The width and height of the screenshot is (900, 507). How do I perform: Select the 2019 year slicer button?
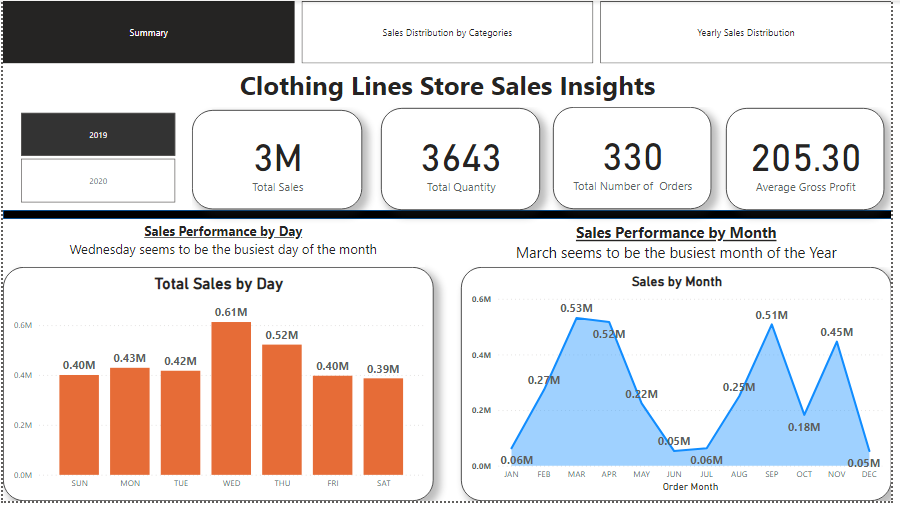(98, 135)
